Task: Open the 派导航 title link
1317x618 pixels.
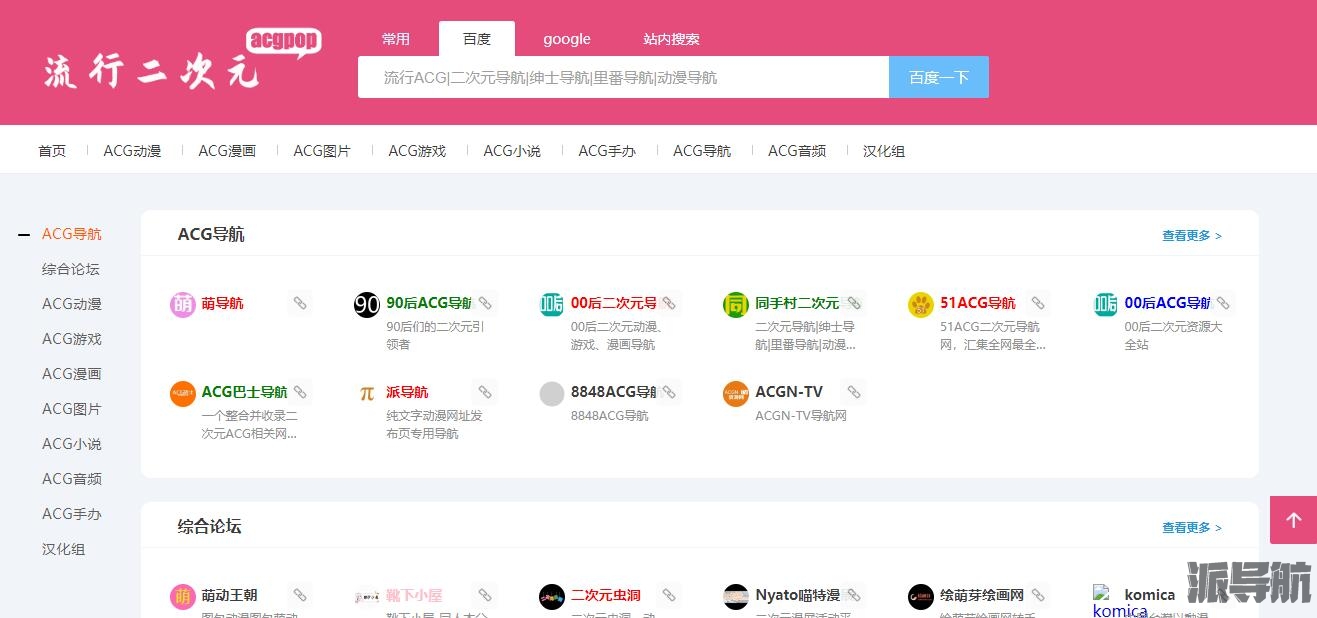Action: click(407, 392)
